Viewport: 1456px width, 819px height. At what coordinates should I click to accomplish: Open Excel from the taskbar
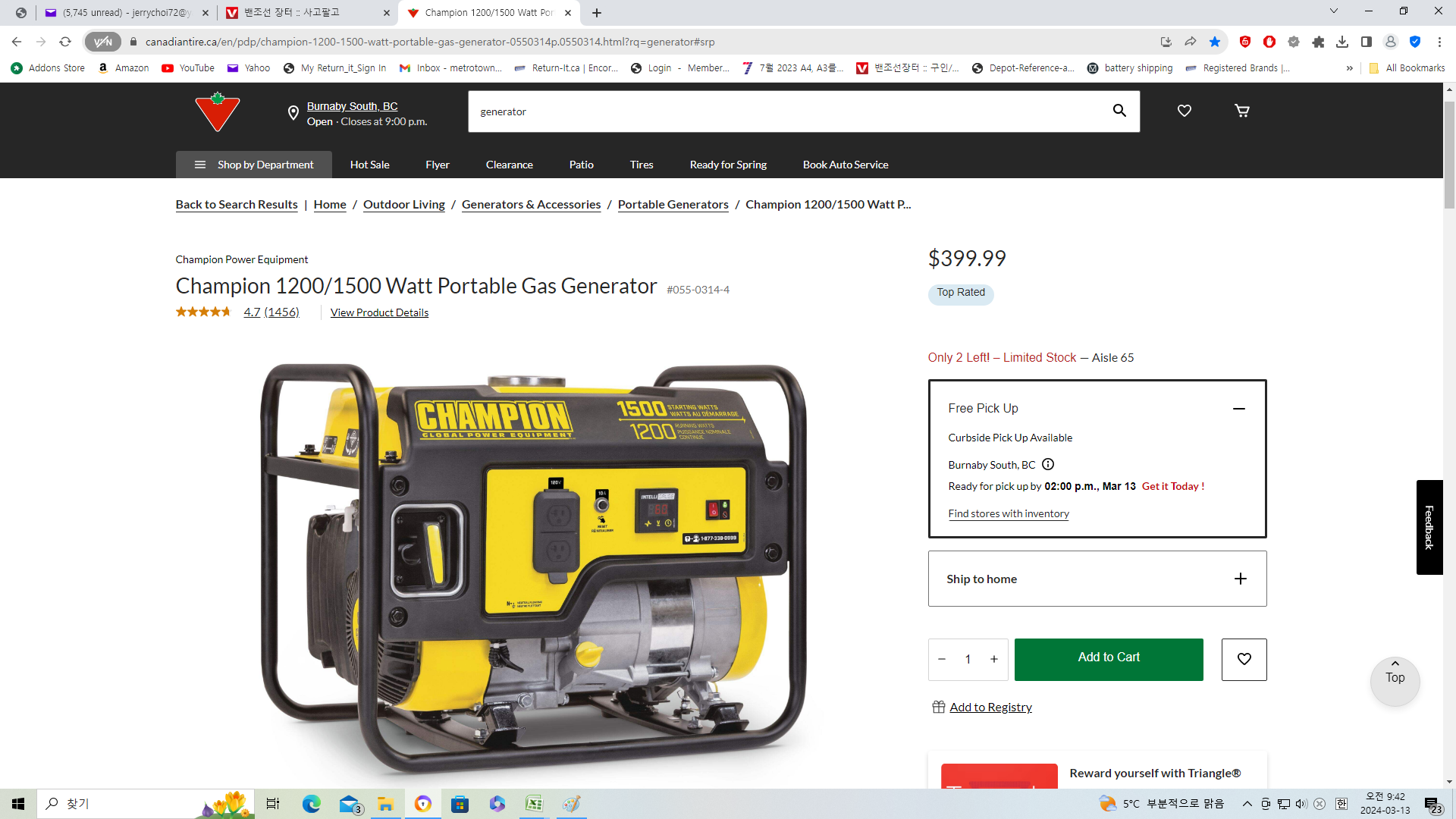(535, 804)
